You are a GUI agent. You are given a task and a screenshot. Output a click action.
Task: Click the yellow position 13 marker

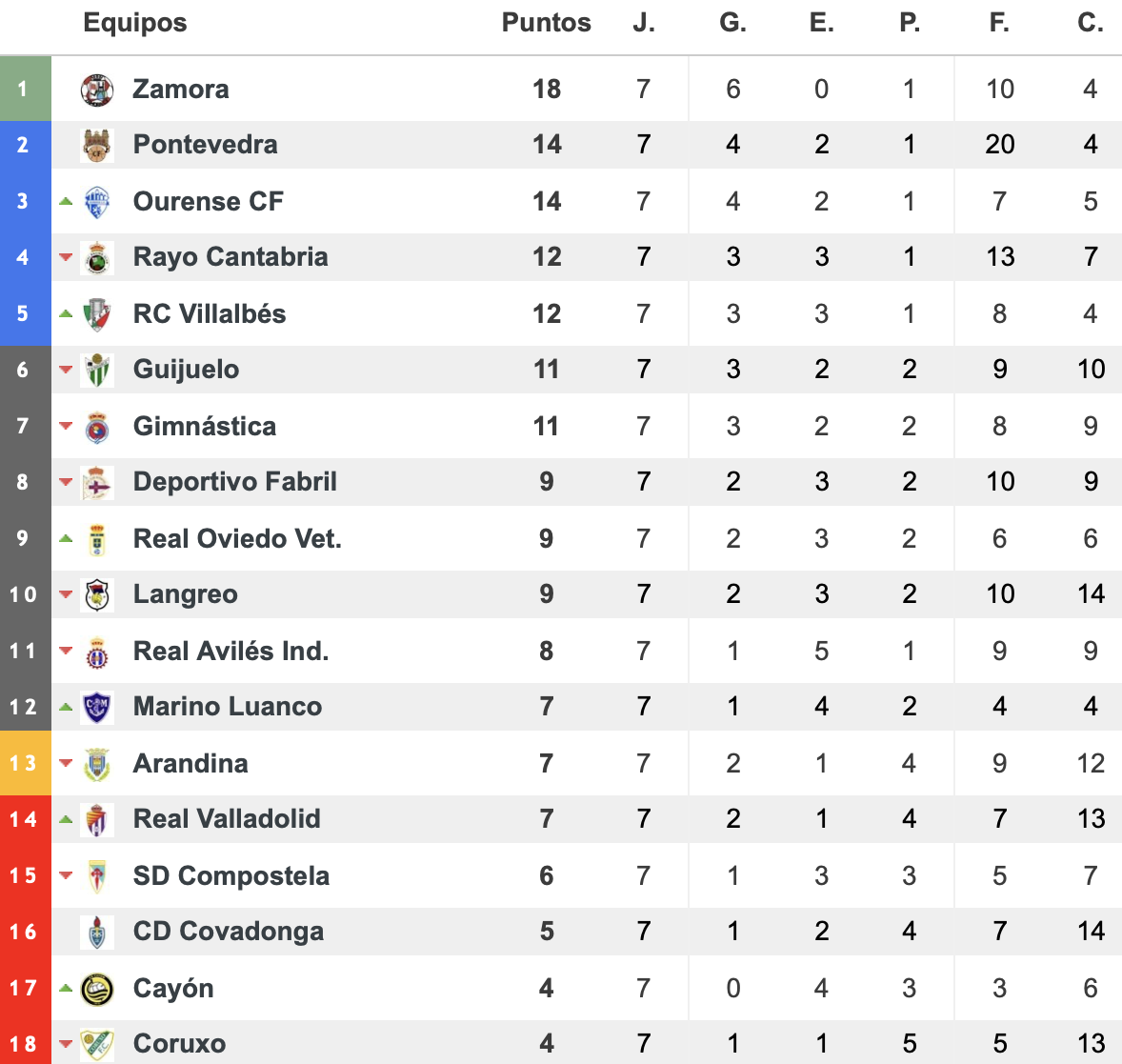tap(25, 763)
